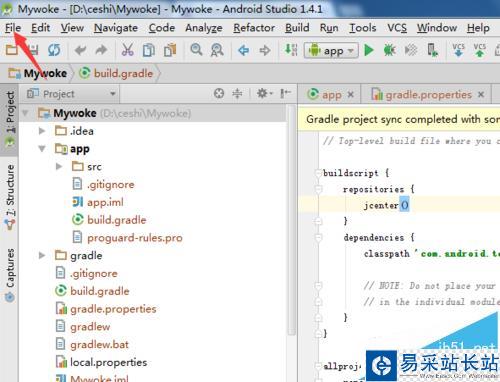
Task: Select gradle.properties in the project tree
Action: 113,309
